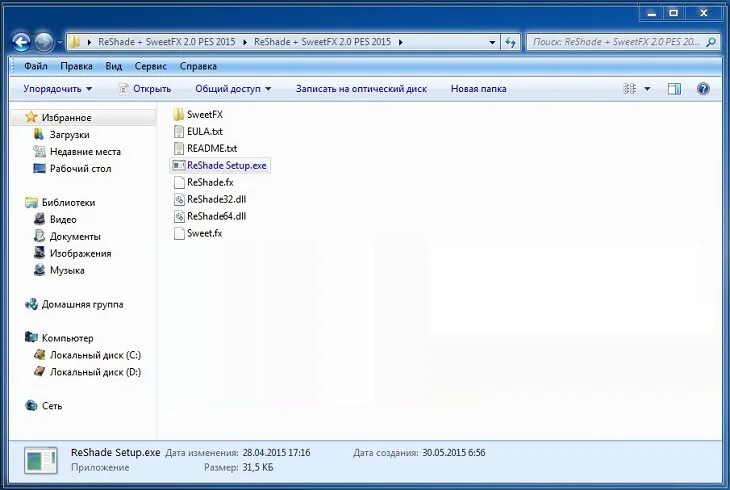Open the Сервис menu
Image resolution: width=730 pixels, height=490 pixels.
pos(150,66)
